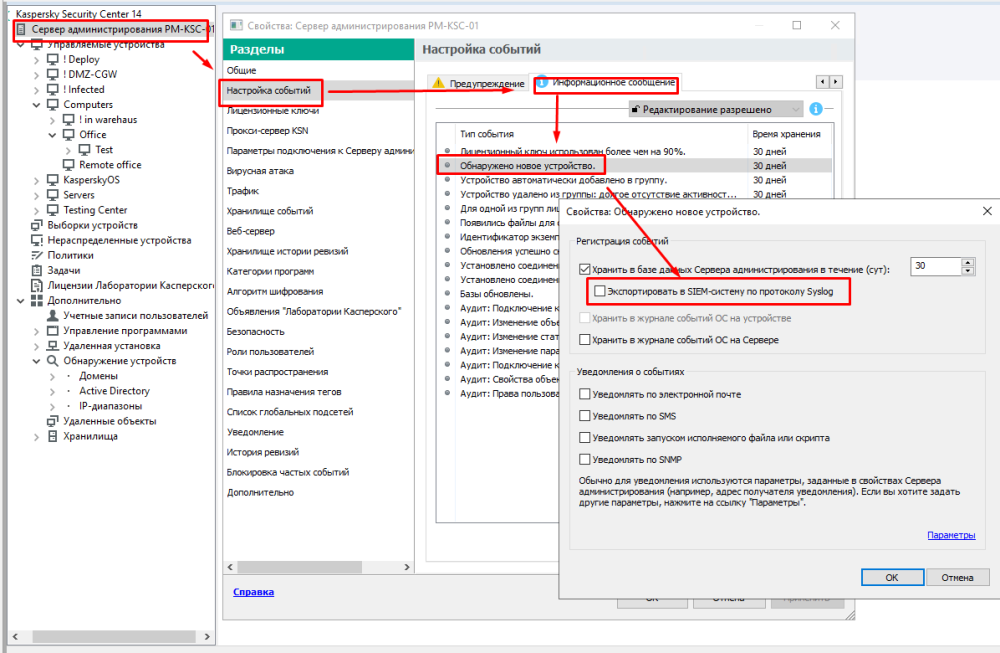Open the Хранилище событий section
Image resolution: width=1000 pixels, height=653 pixels.
coord(270,211)
